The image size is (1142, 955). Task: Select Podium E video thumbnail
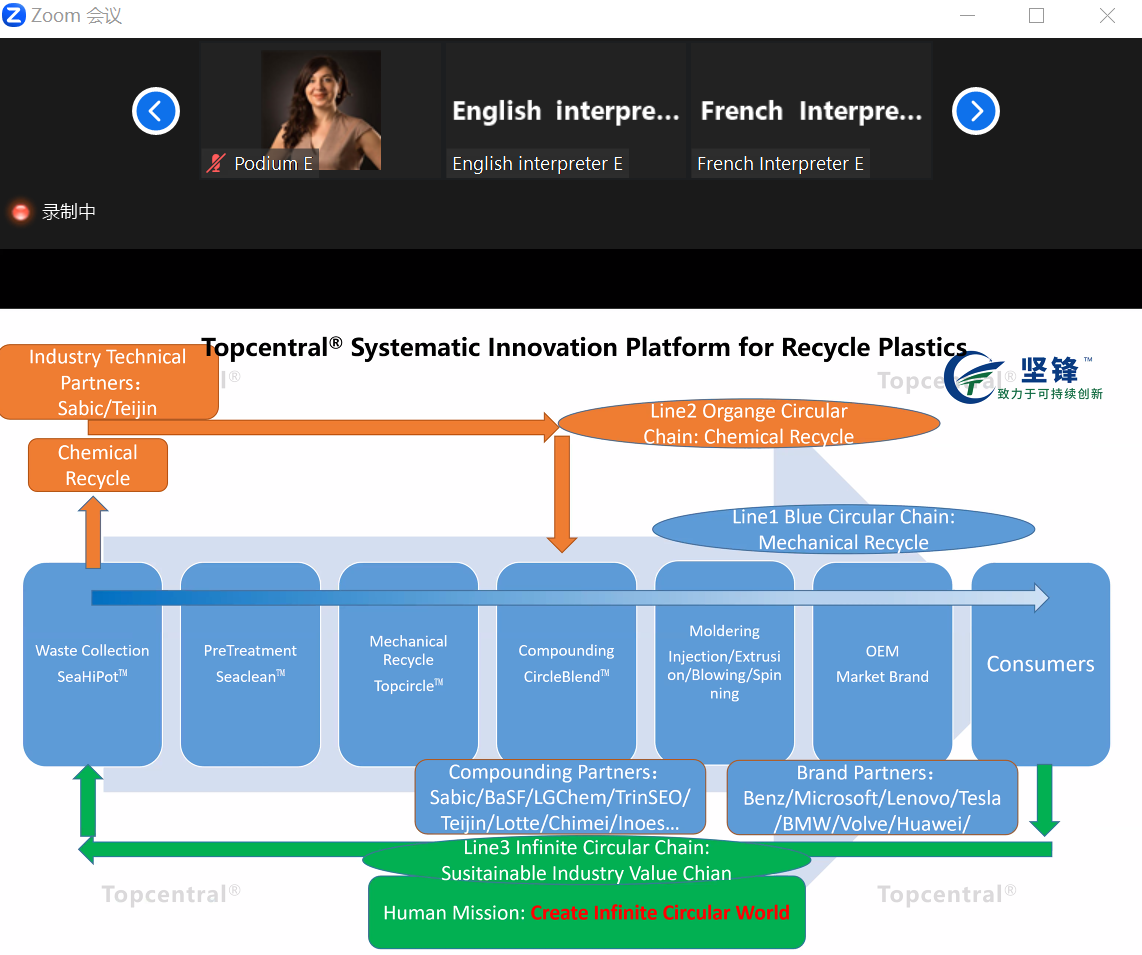(x=320, y=110)
